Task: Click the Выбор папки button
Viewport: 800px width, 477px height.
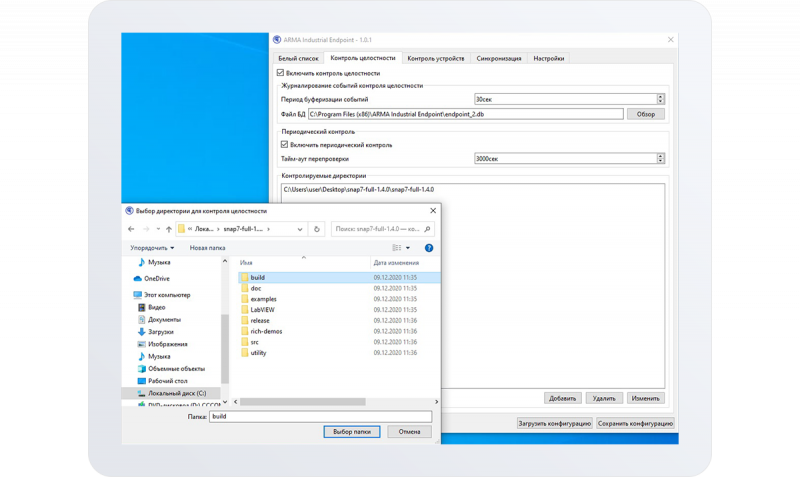Action: (352, 432)
